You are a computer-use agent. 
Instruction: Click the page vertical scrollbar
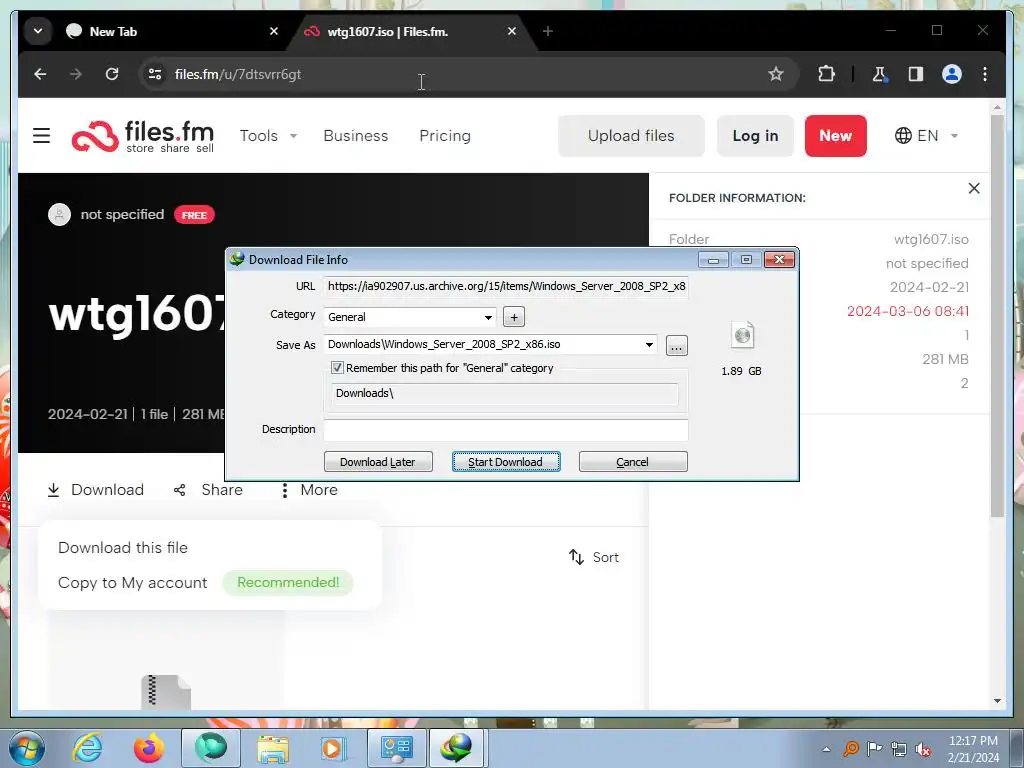click(x=997, y=317)
